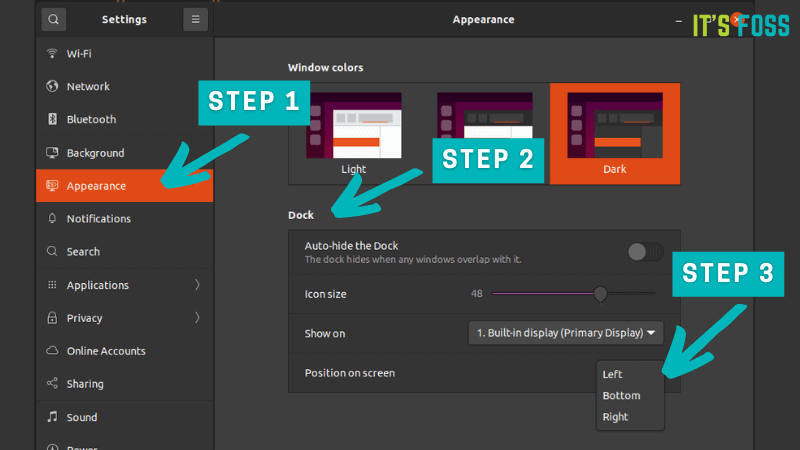This screenshot has height=450, width=800.
Task: Click the Sound music note icon
Action: click(x=52, y=417)
